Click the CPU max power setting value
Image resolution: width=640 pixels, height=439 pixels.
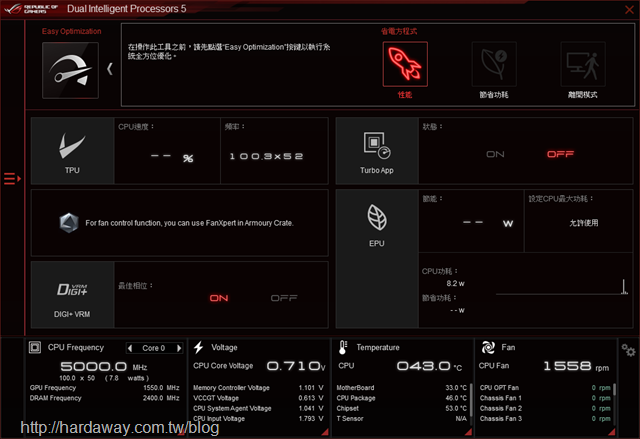(584, 223)
